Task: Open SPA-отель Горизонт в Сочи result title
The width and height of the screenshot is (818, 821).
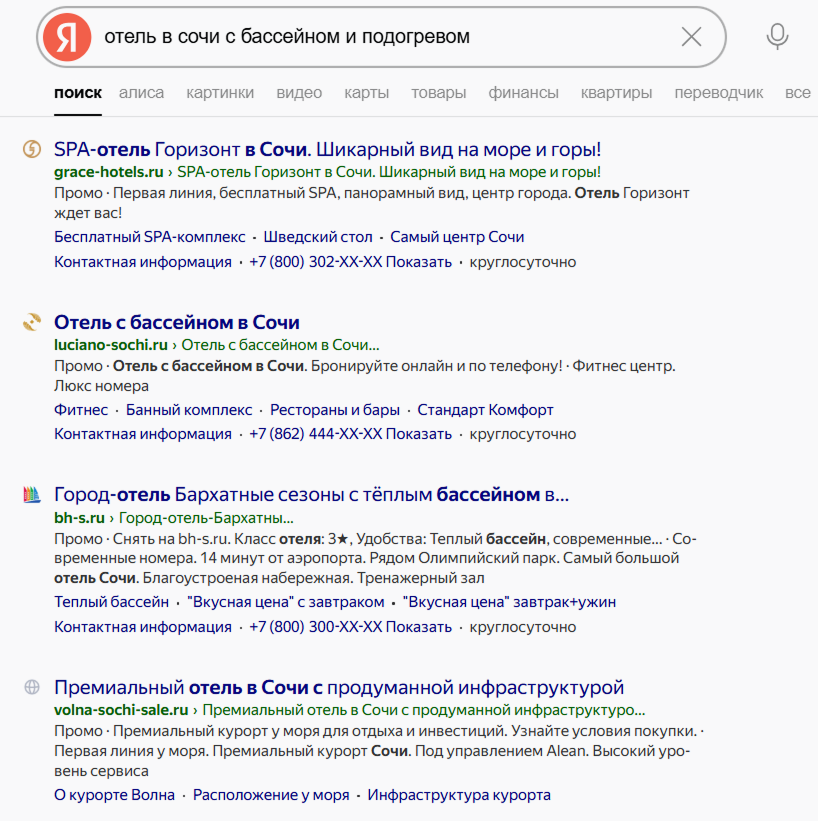Action: [327, 150]
